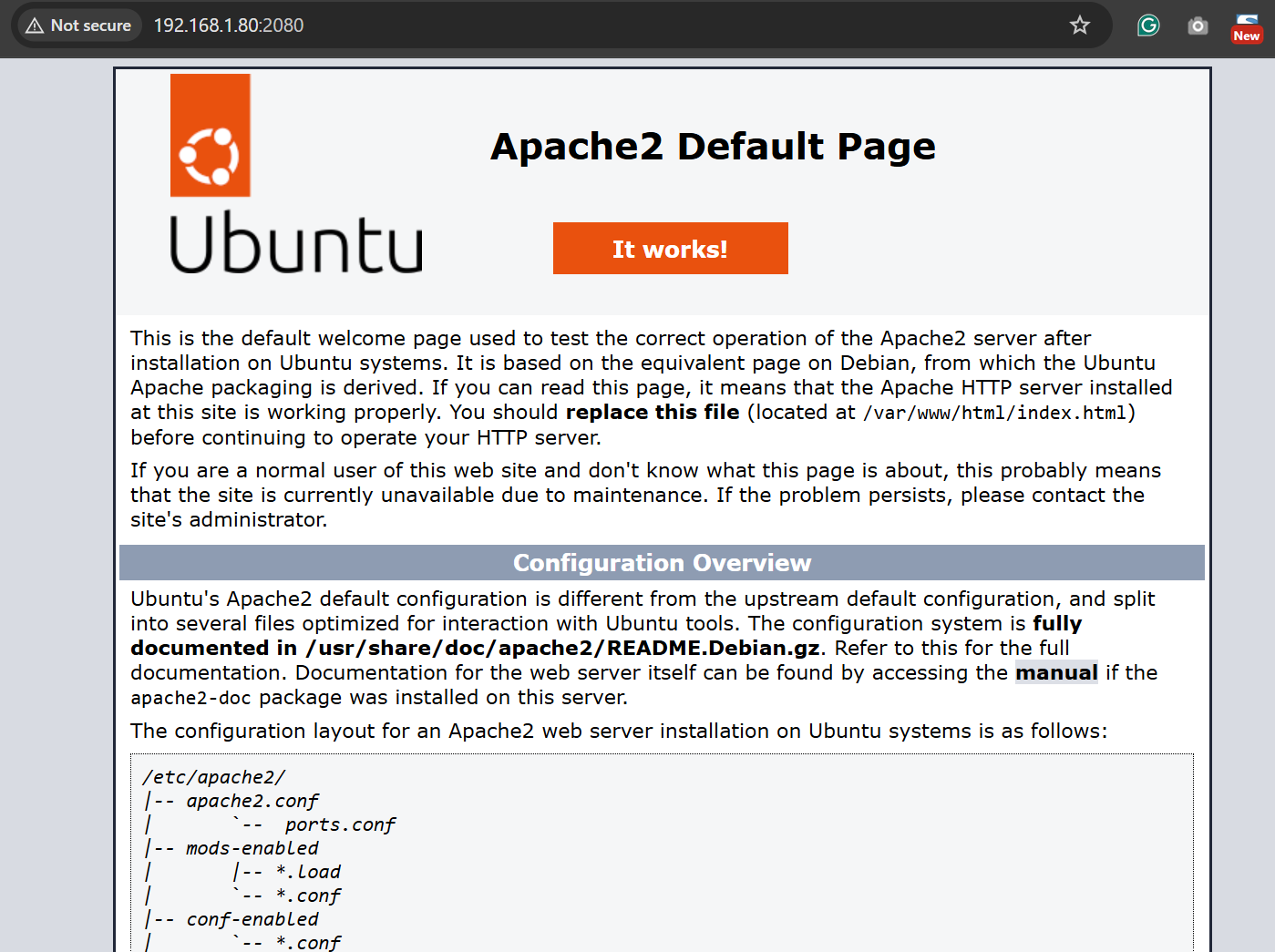1275x952 pixels.
Task: Open the manual link
Action: pyautogui.click(x=1056, y=672)
